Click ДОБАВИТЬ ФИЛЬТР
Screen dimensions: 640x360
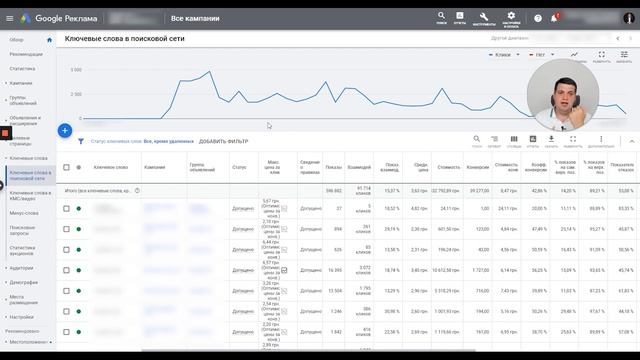[223, 142]
